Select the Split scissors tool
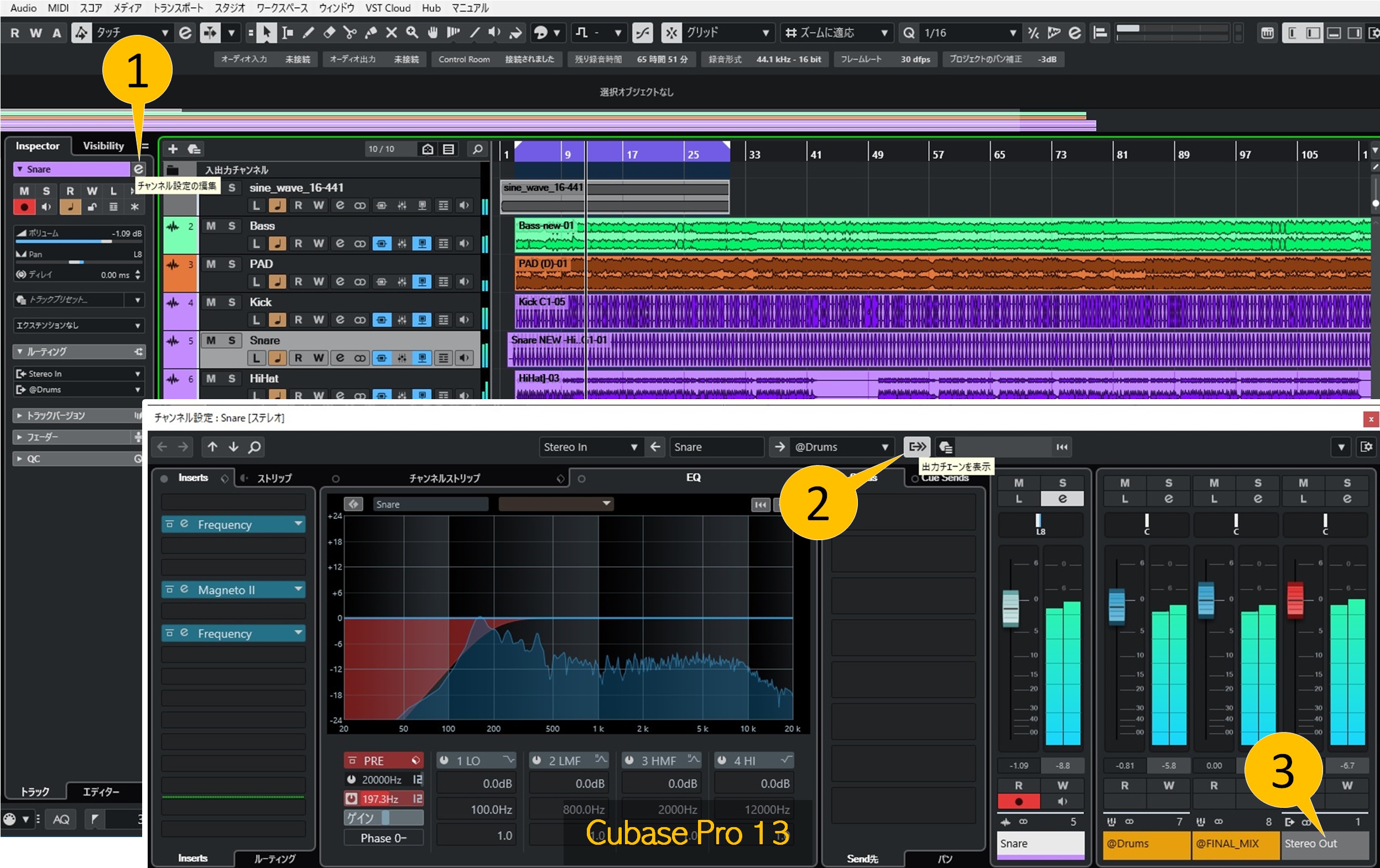Screen dimensions: 1380x868 click(x=350, y=33)
